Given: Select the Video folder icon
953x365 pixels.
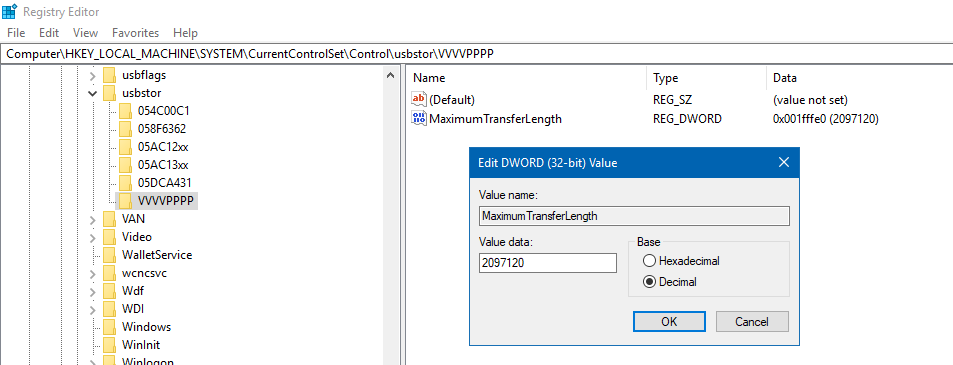Looking at the screenshot, I should pos(109,237).
